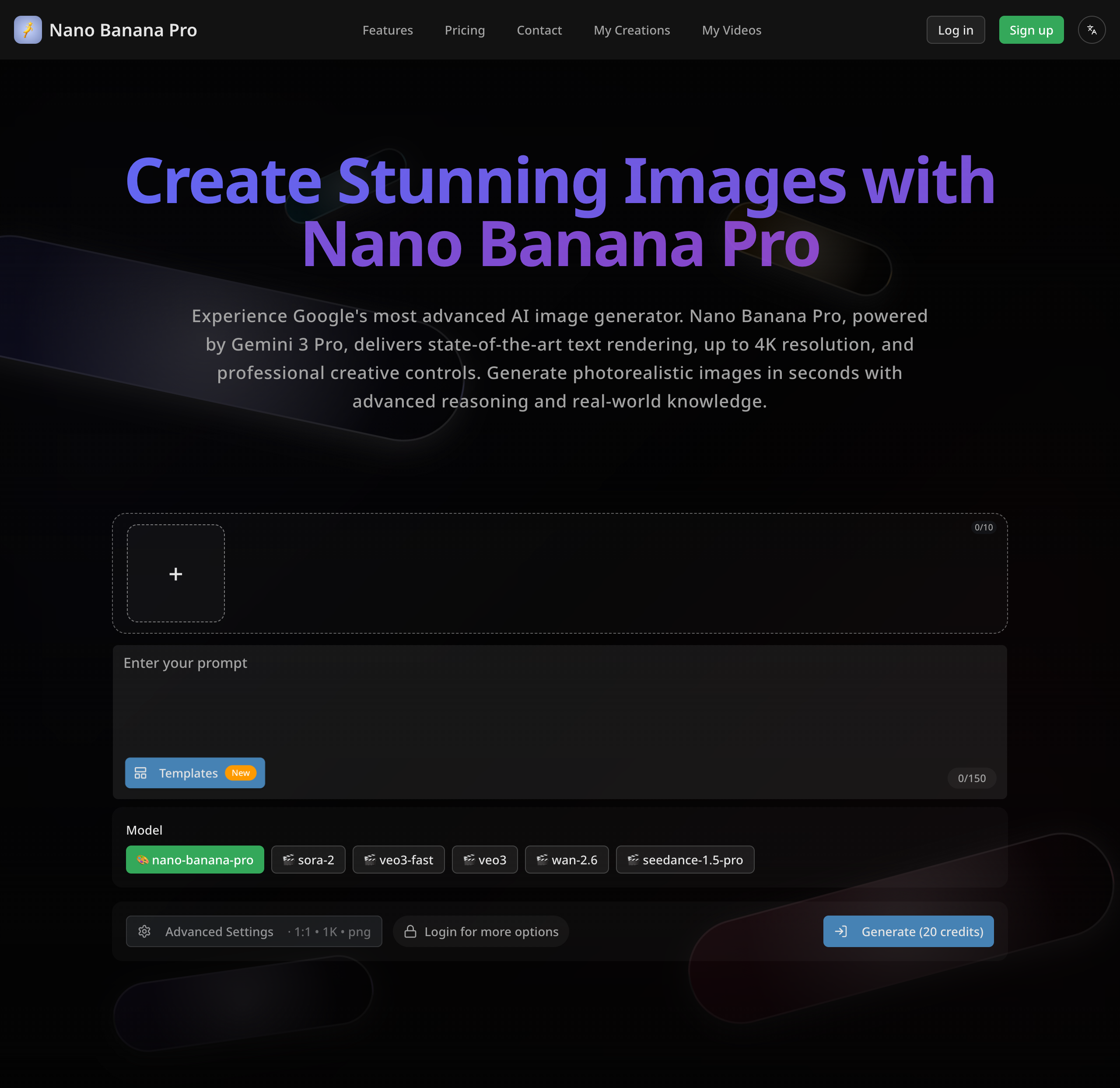
Task: Select the veo3-fast model
Action: click(398, 859)
